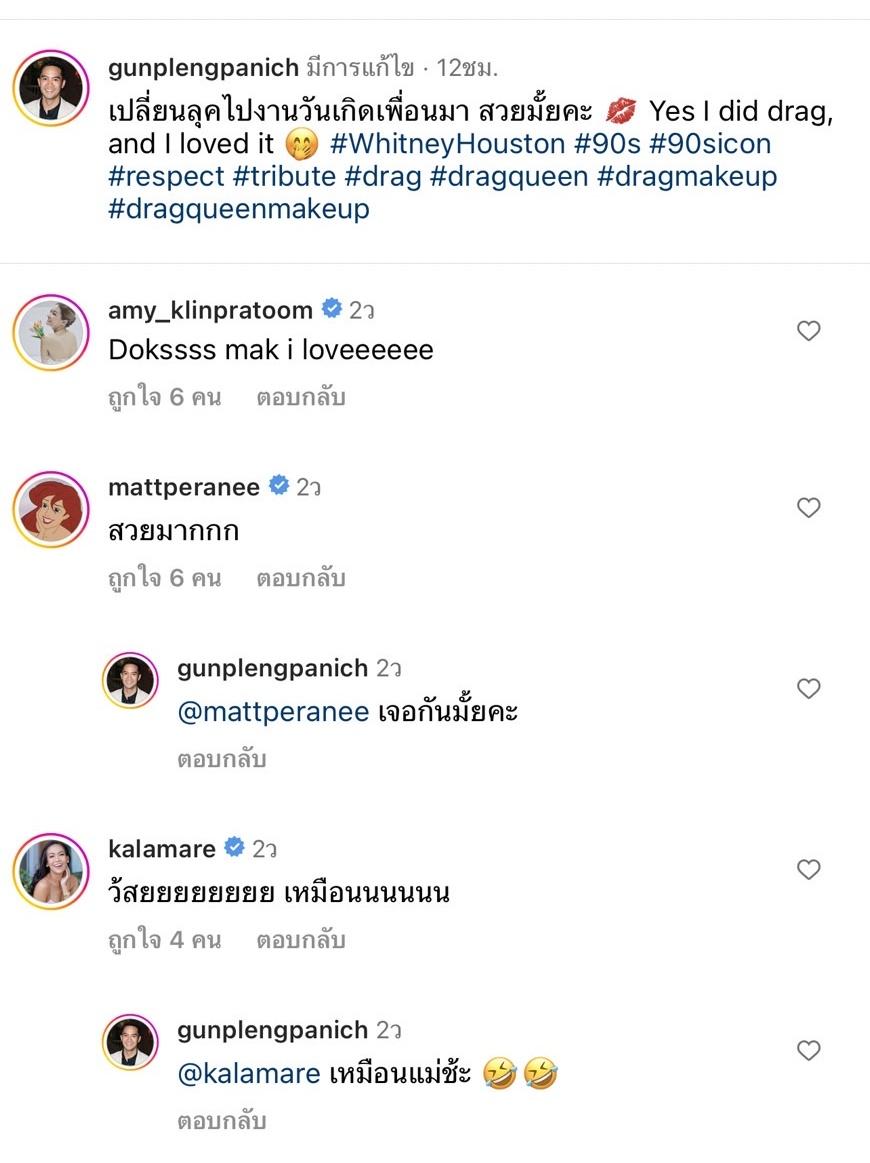870x1163 pixels.
Task: View the 4 likes on kalamare's comment
Action: tap(164, 940)
